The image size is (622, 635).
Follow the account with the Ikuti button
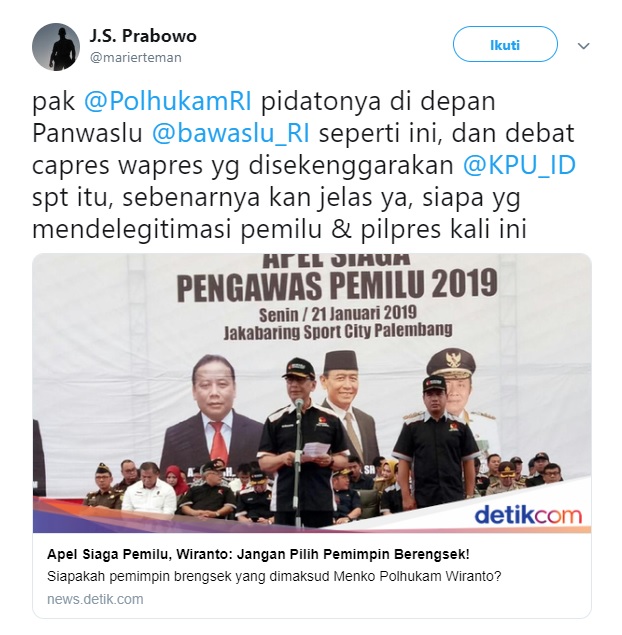pos(505,45)
